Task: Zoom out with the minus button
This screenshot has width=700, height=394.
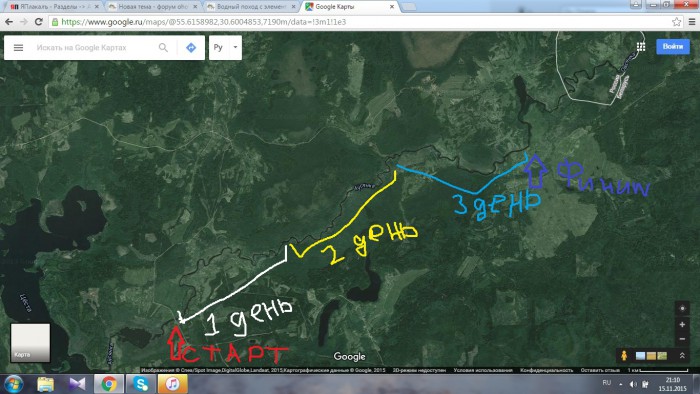Action: (682, 339)
